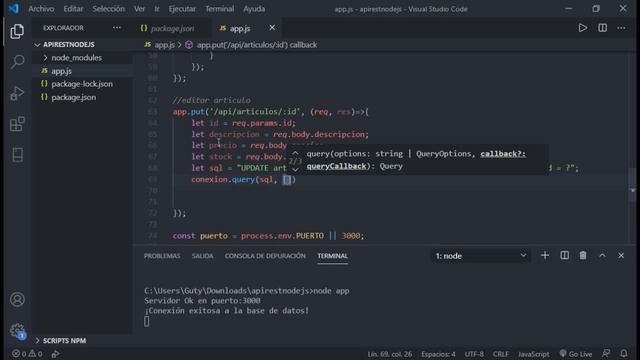
Task: Change CRLF end of line sequence
Action: 500,354
